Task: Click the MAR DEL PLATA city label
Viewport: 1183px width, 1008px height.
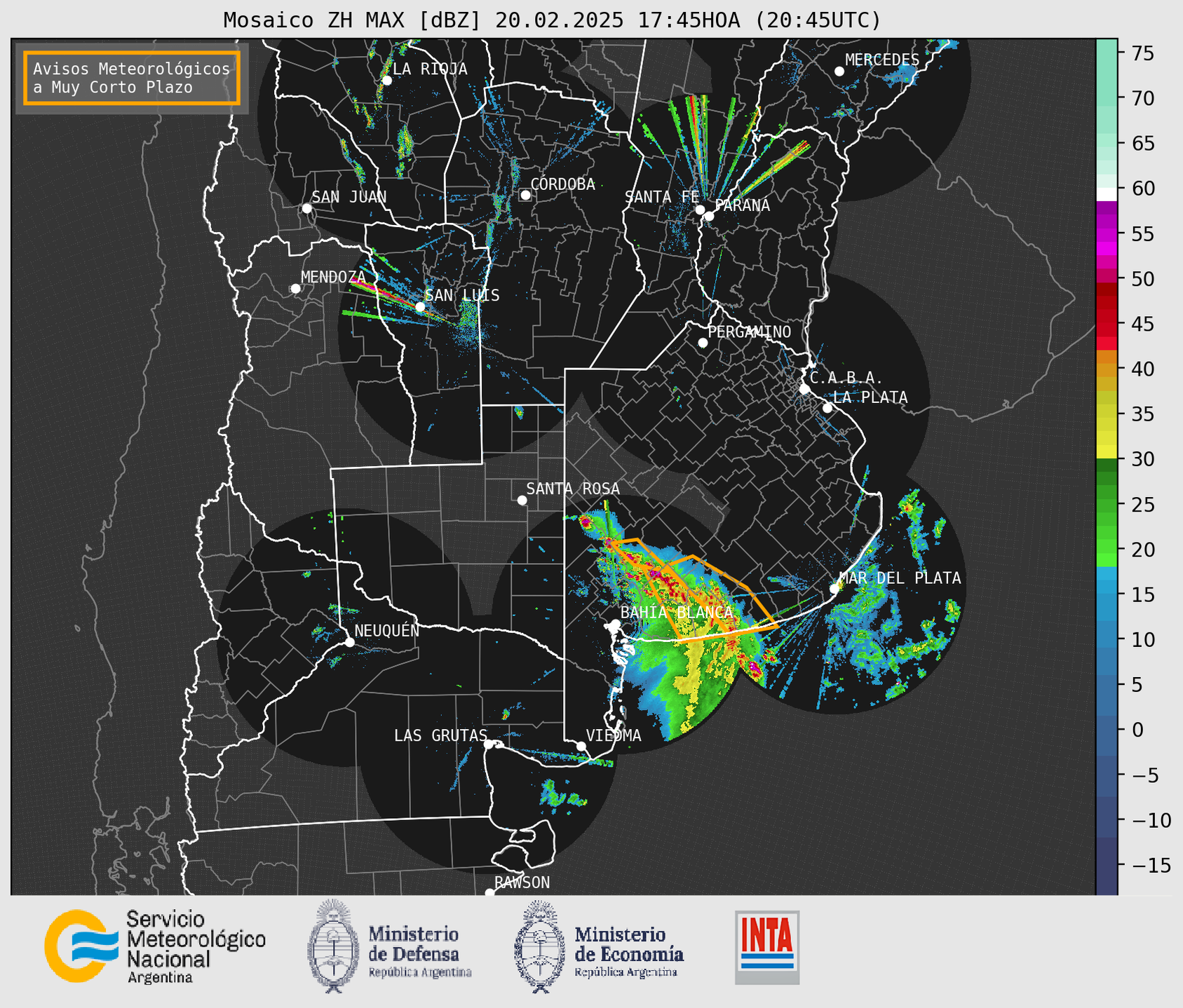Action: (x=900, y=578)
